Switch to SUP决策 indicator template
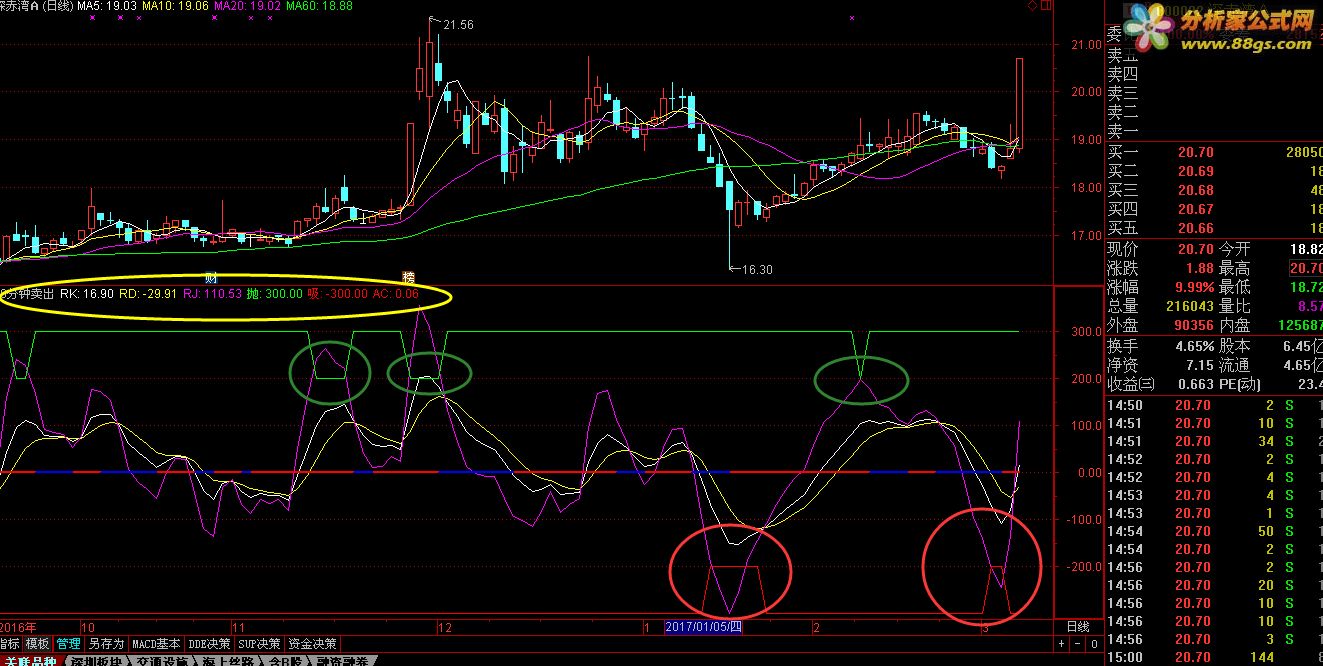This screenshot has width=1323, height=666. pyautogui.click(x=259, y=644)
